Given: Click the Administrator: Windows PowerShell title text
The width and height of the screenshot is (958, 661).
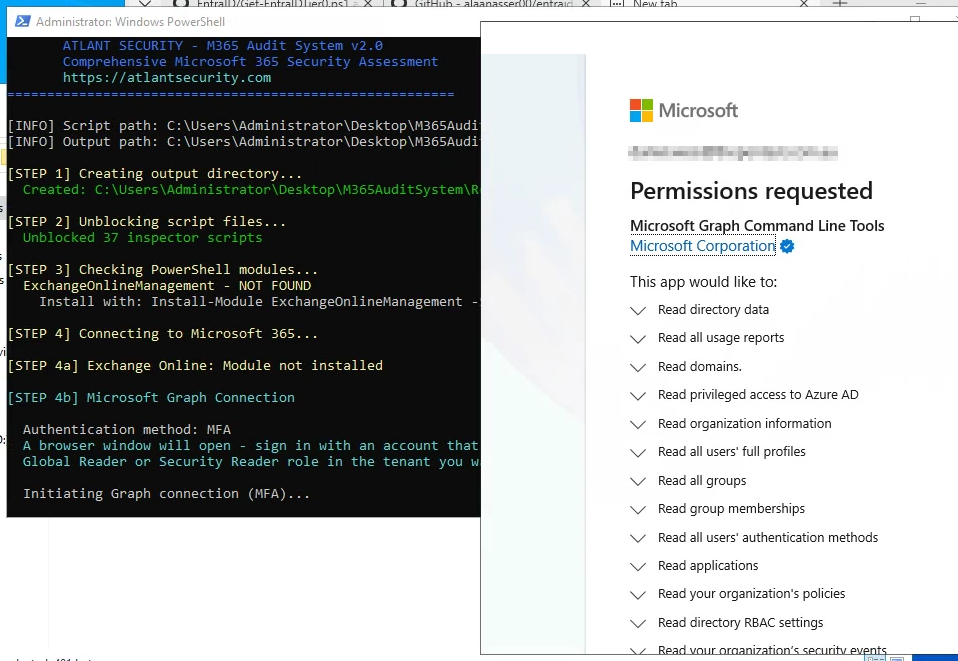Looking at the screenshot, I should [130, 22].
